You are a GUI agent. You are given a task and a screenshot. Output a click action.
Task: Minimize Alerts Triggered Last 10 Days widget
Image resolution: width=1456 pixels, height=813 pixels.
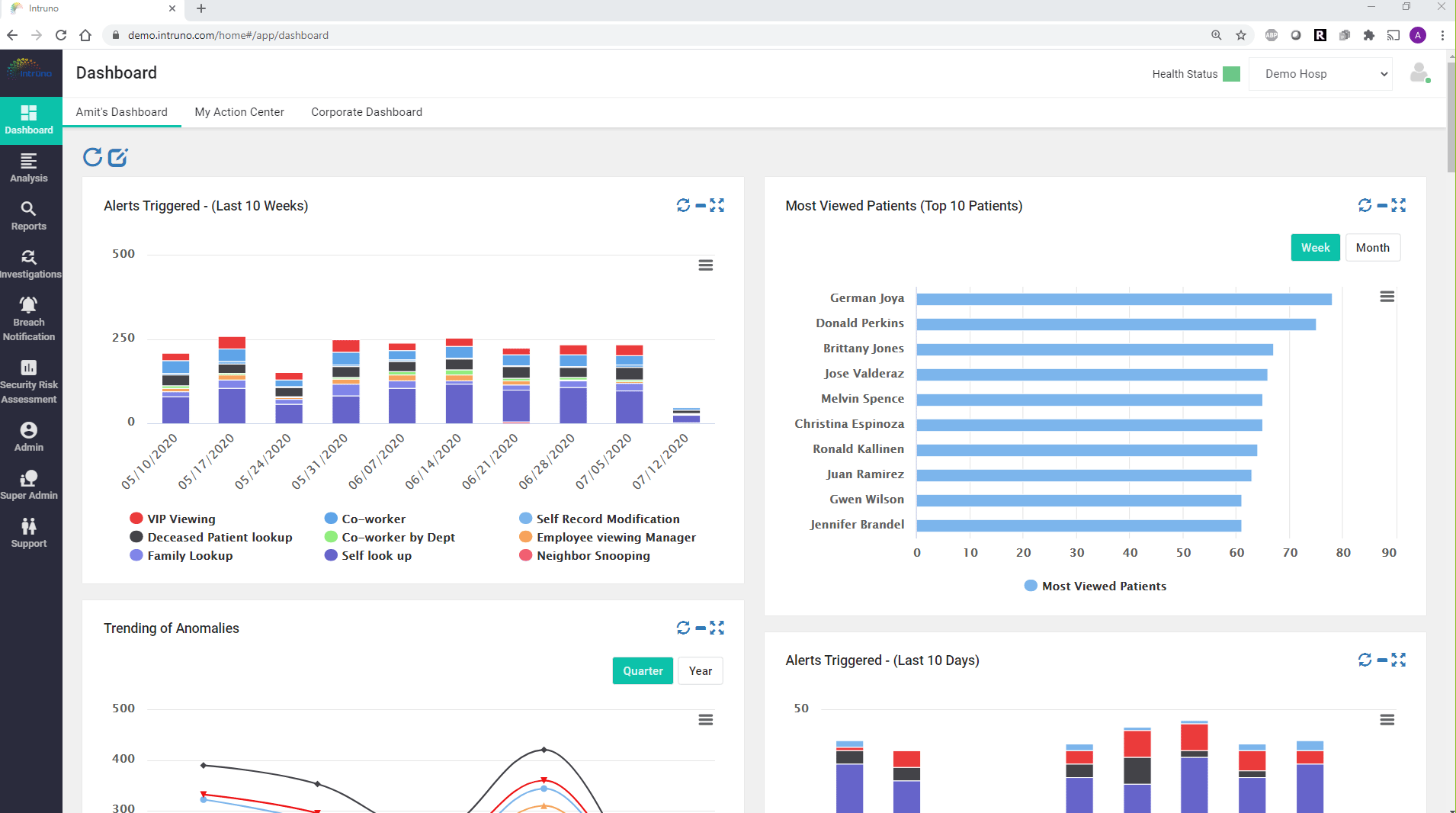(x=1381, y=660)
